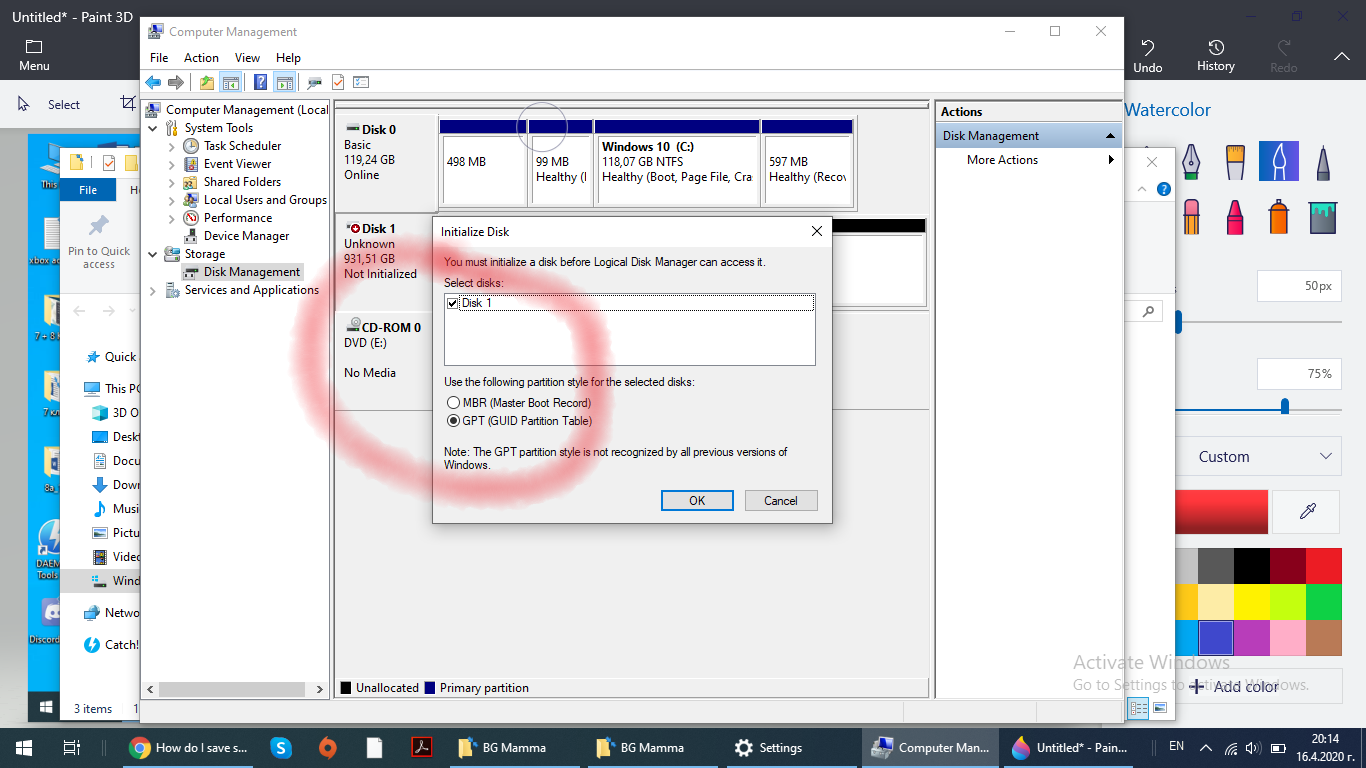Cancel the Initialize Disk dialog
This screenshot has width=1366, height=768.
coord(780,501)
